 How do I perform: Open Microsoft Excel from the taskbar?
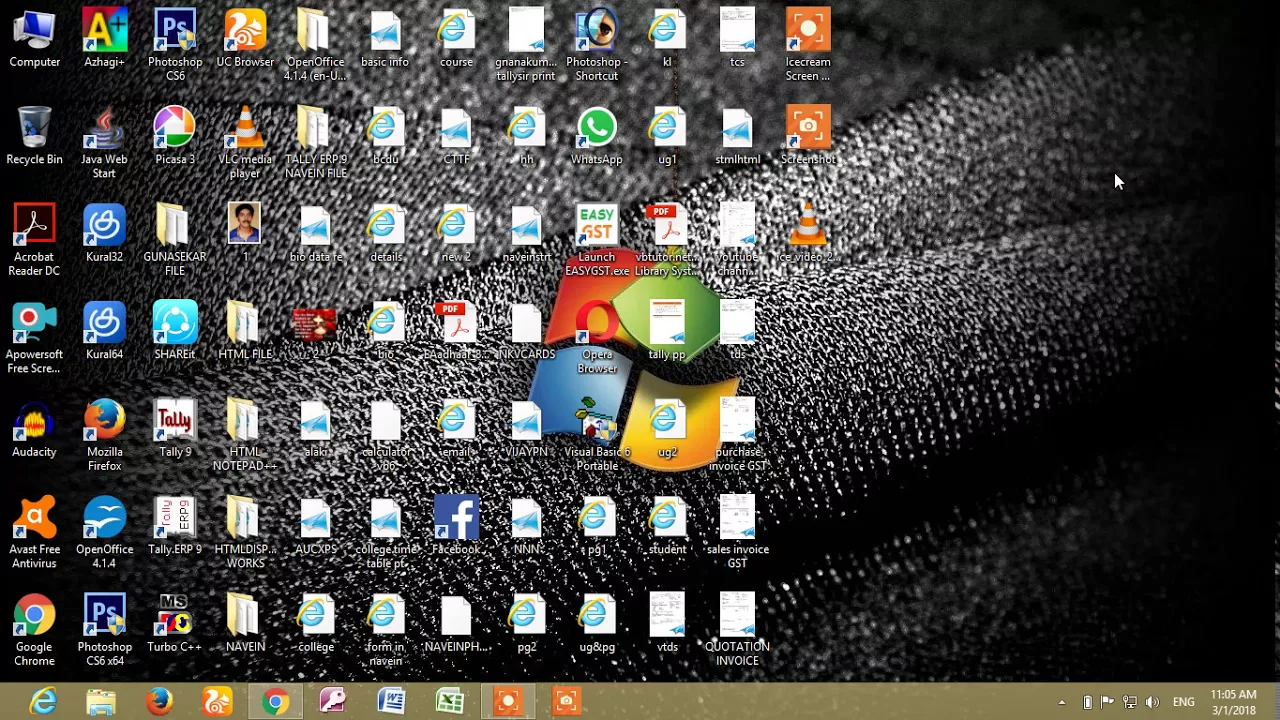tap(449, 702)
